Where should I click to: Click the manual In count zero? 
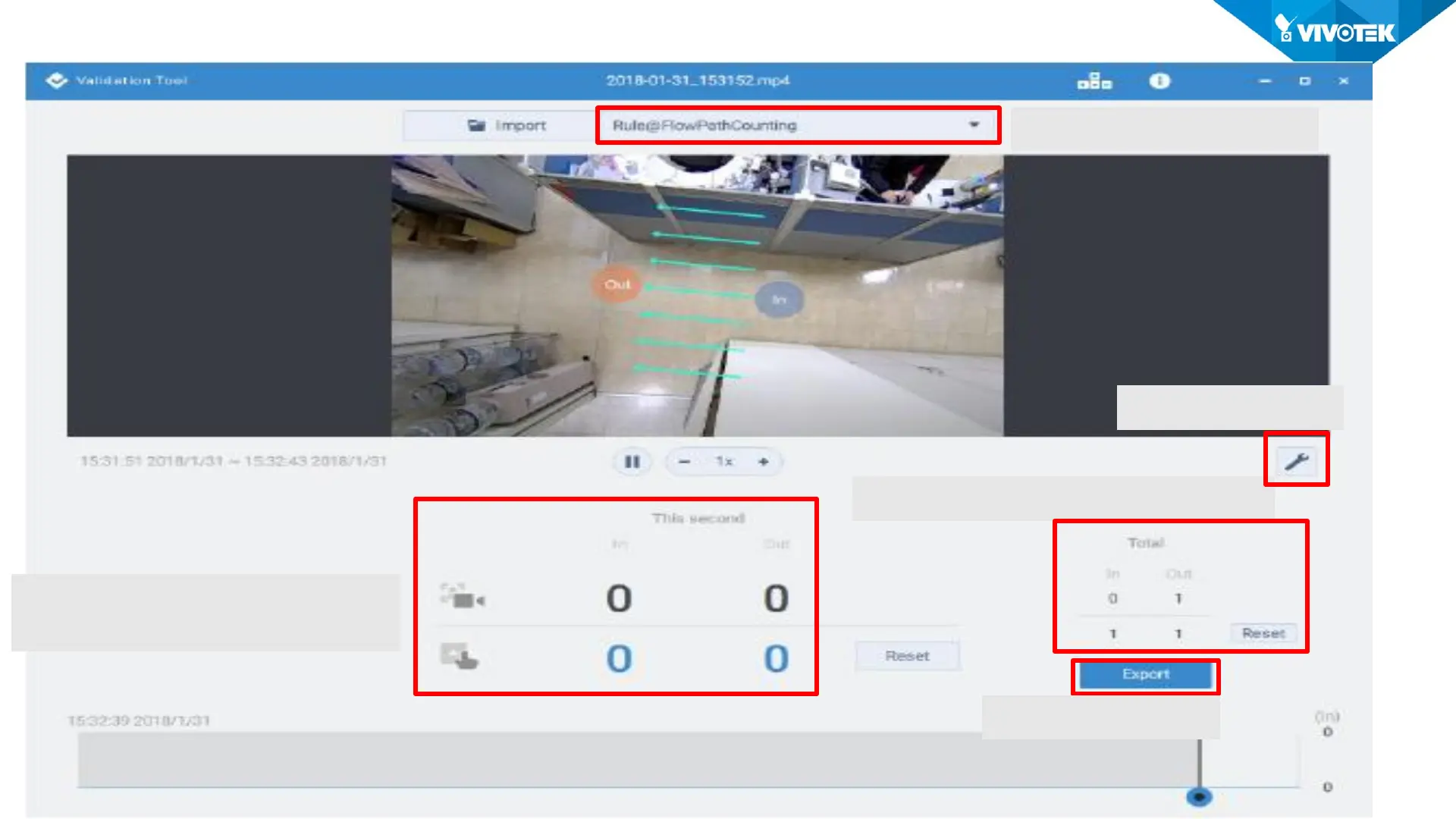[x=619, y=658]
